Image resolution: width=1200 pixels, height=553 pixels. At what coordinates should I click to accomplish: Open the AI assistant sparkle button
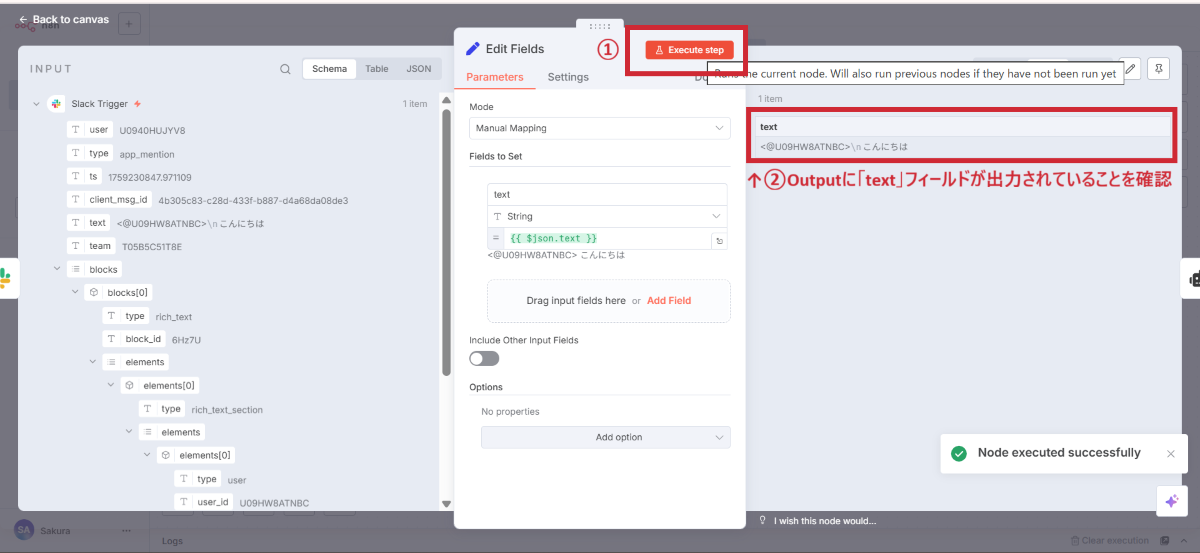[1172, 501]
